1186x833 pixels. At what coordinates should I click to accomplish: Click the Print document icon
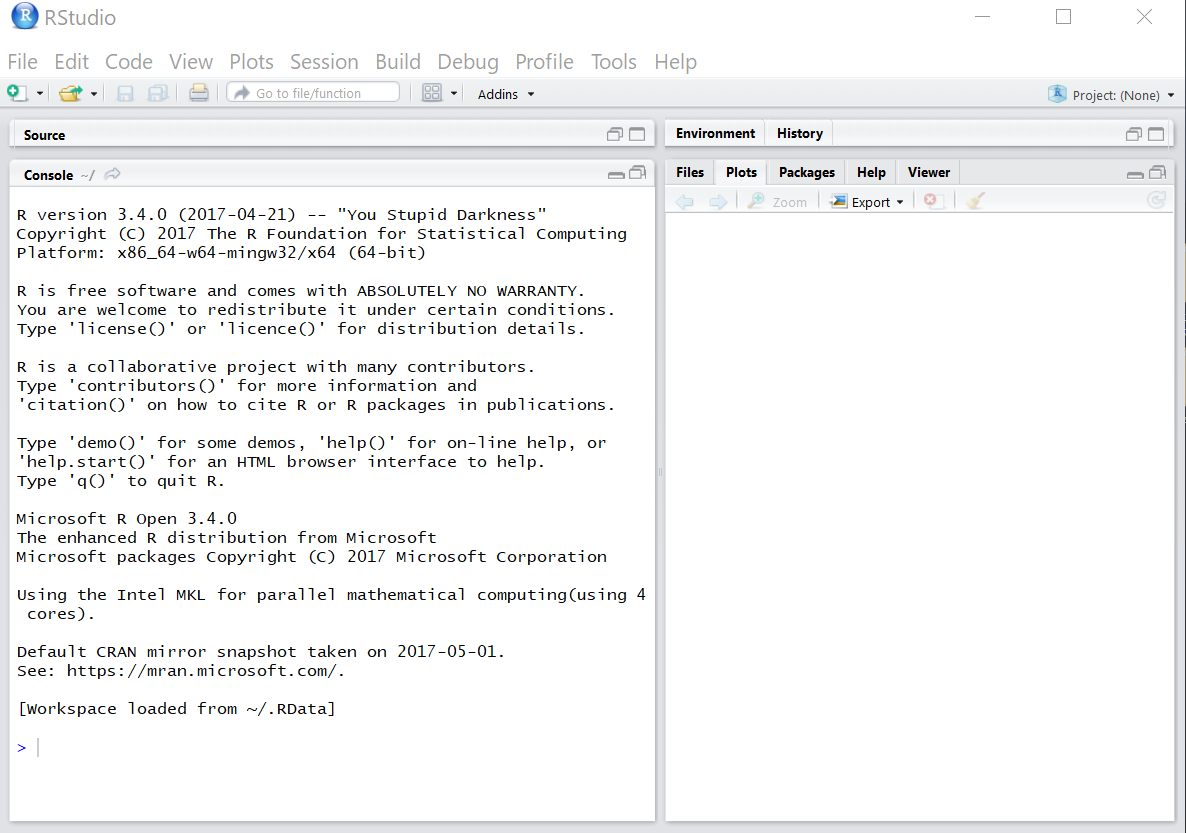point(198,93)
